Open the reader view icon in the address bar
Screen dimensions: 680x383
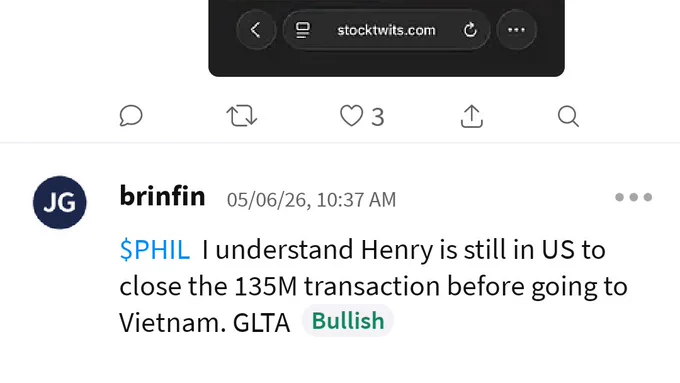point(302,30)
